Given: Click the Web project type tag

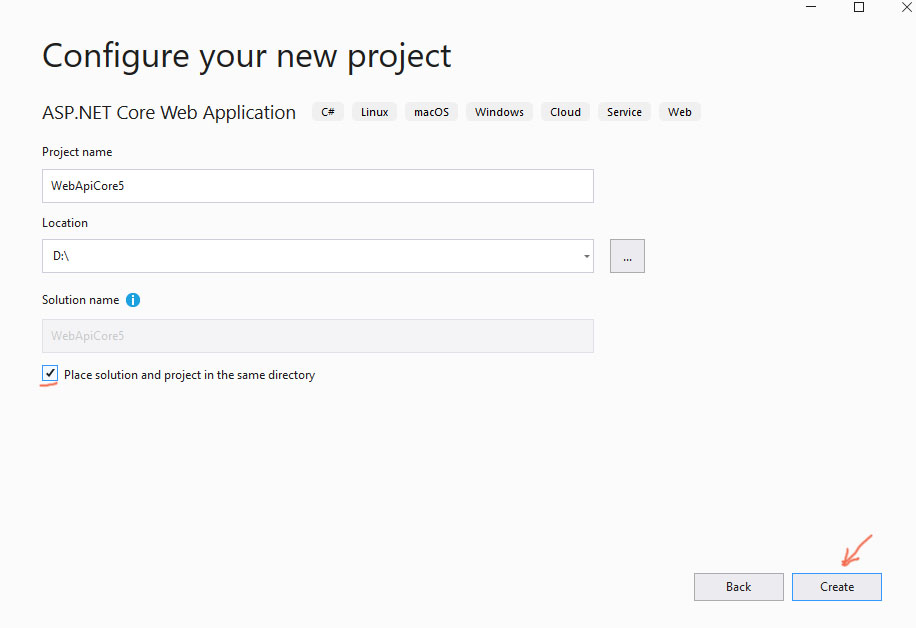Looking at the screenshot, I should 680,112.
